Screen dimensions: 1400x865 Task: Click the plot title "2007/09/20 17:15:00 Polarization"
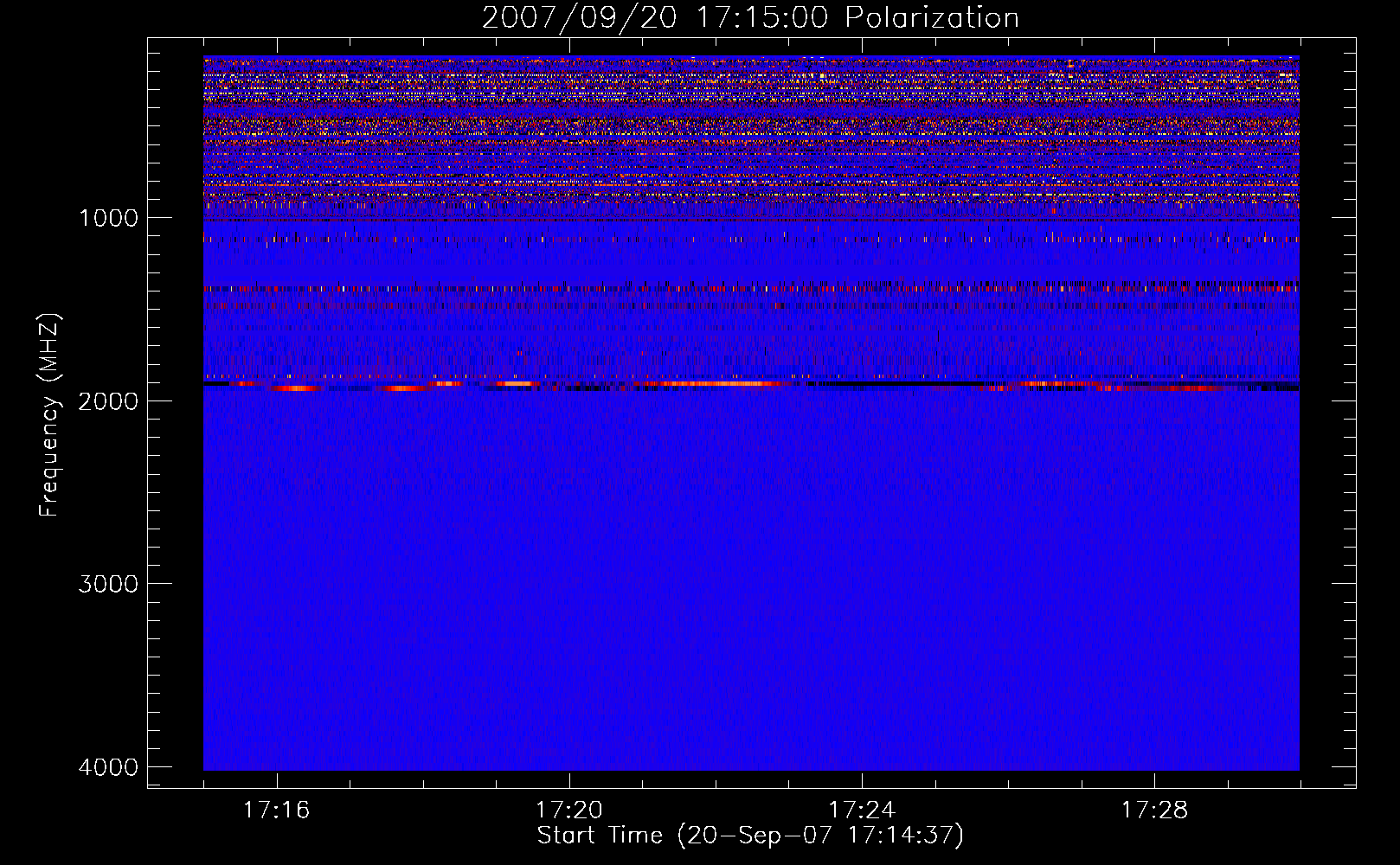(x=750, y=18)
